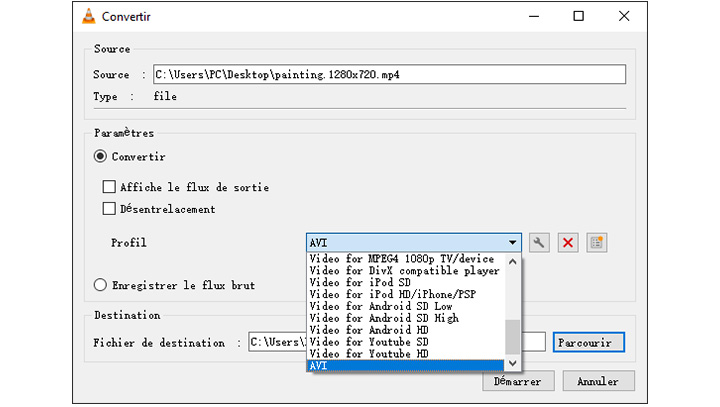
Task: Select Video for Android HD
Action: (x=406, y=330)
